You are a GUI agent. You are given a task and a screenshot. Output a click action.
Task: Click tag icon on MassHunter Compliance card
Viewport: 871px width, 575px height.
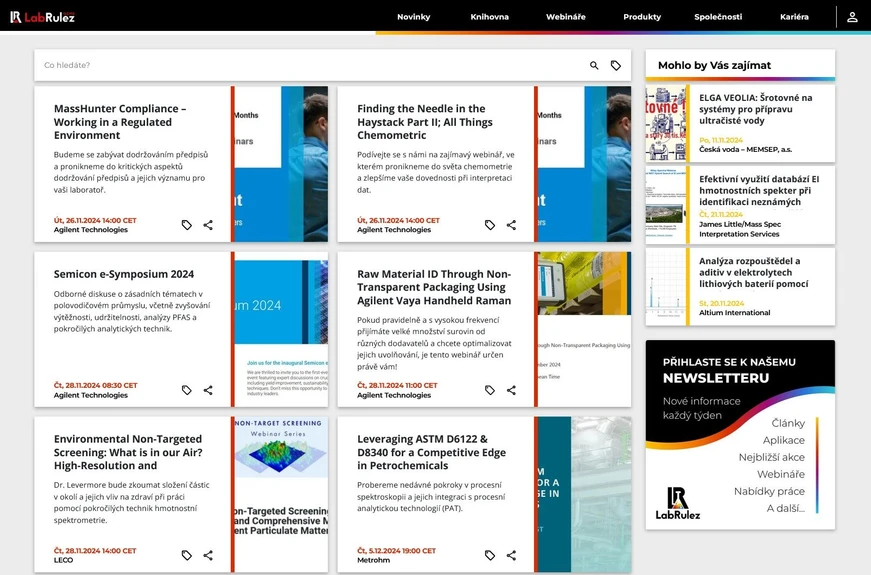click(187, 225)
